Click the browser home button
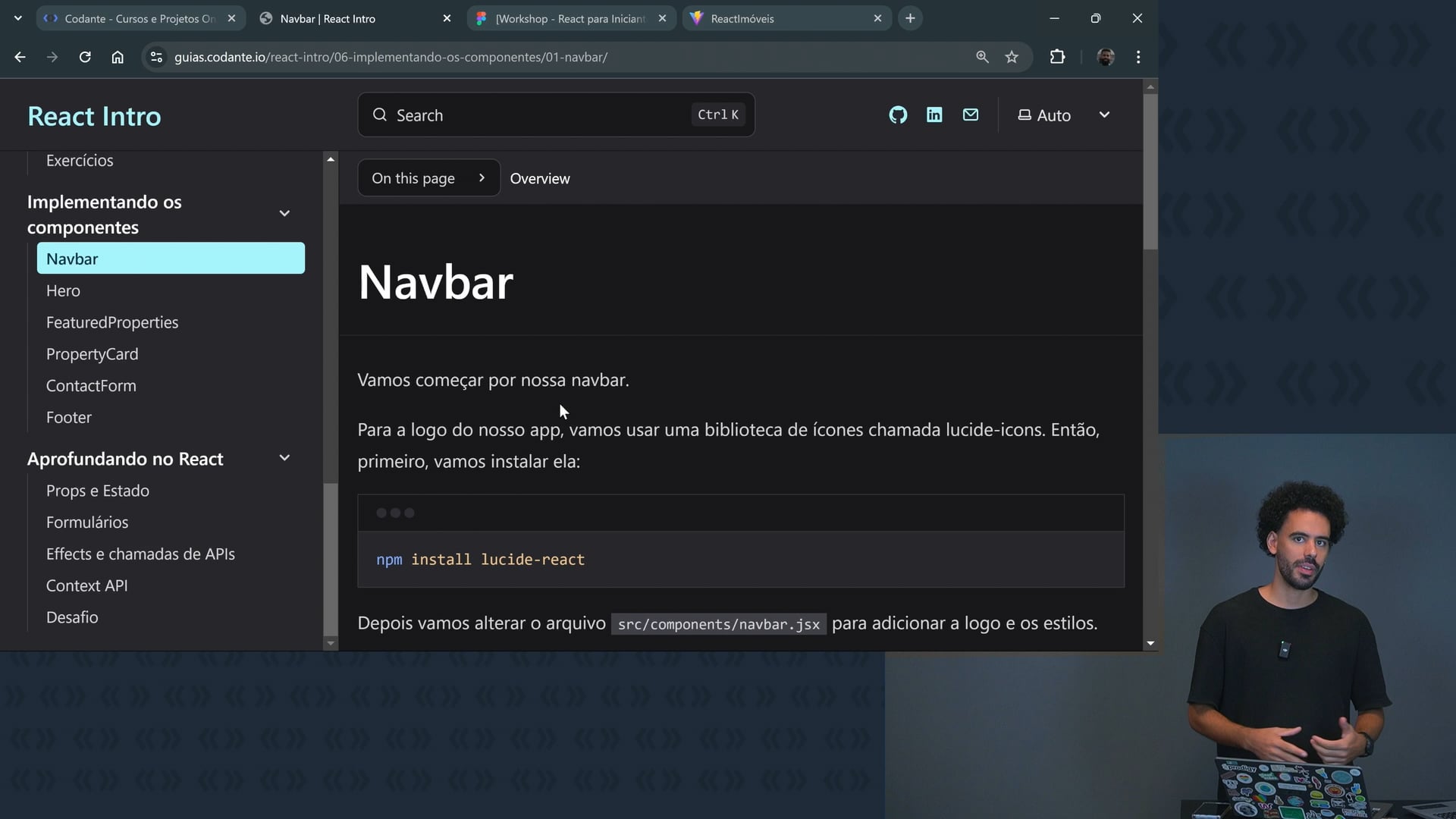Screen dimensions: 1456x819 pyautogui.click(x=118, y=57)
